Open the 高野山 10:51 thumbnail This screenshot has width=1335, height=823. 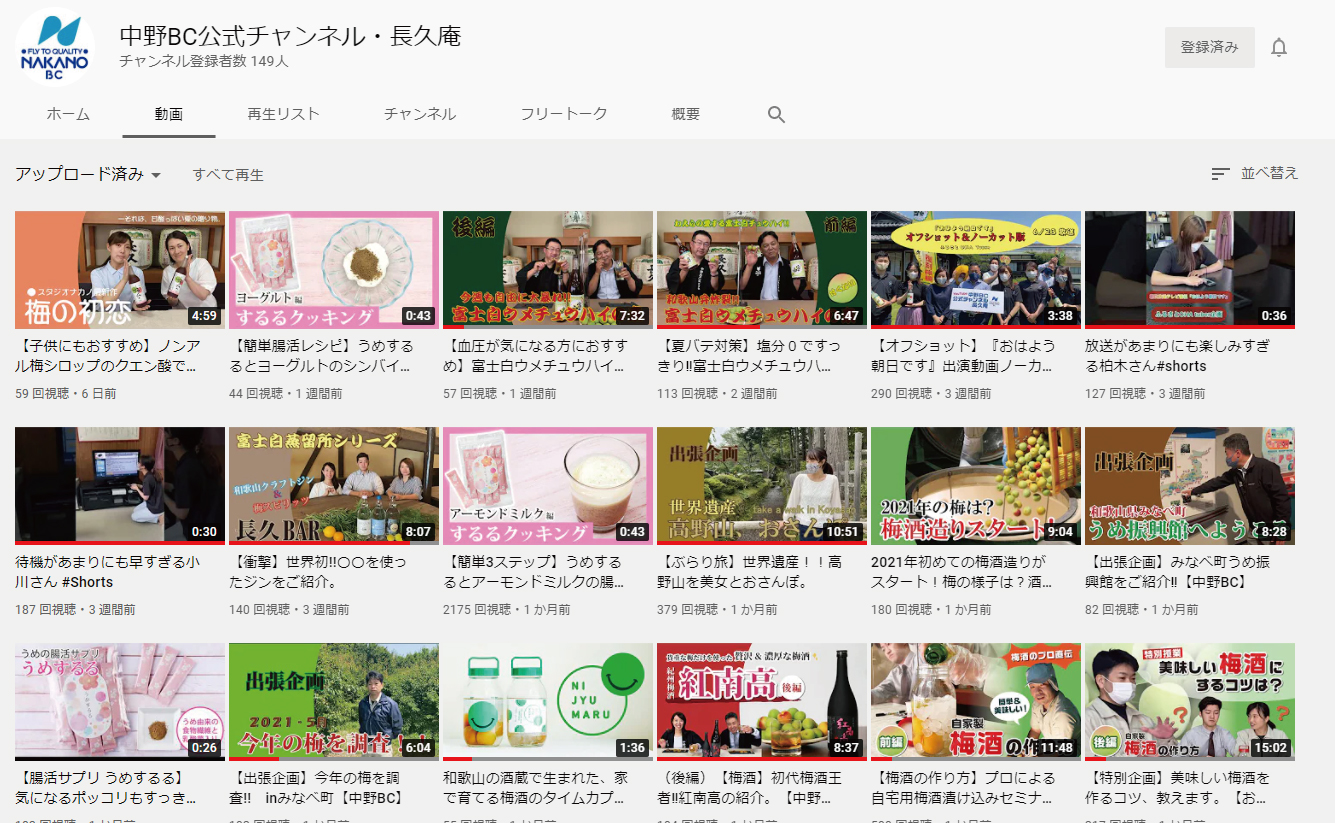click(x=762, y=486)
